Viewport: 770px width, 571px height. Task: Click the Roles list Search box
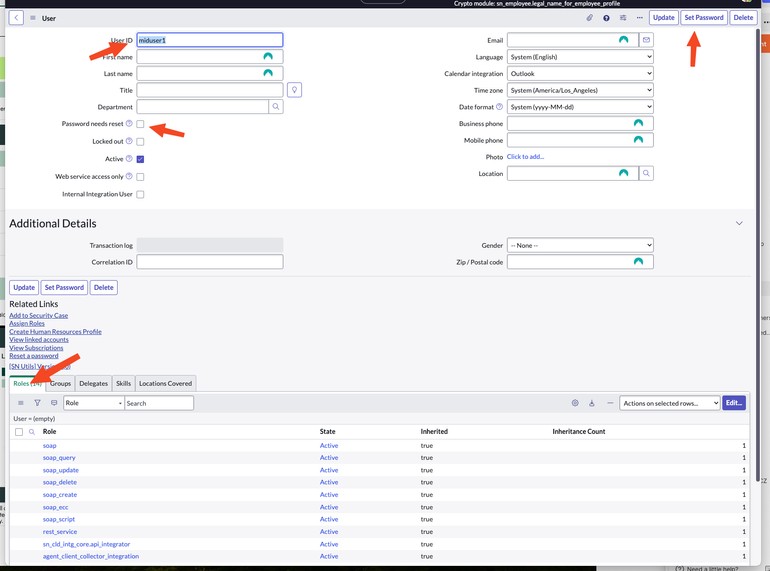(159, 403)
